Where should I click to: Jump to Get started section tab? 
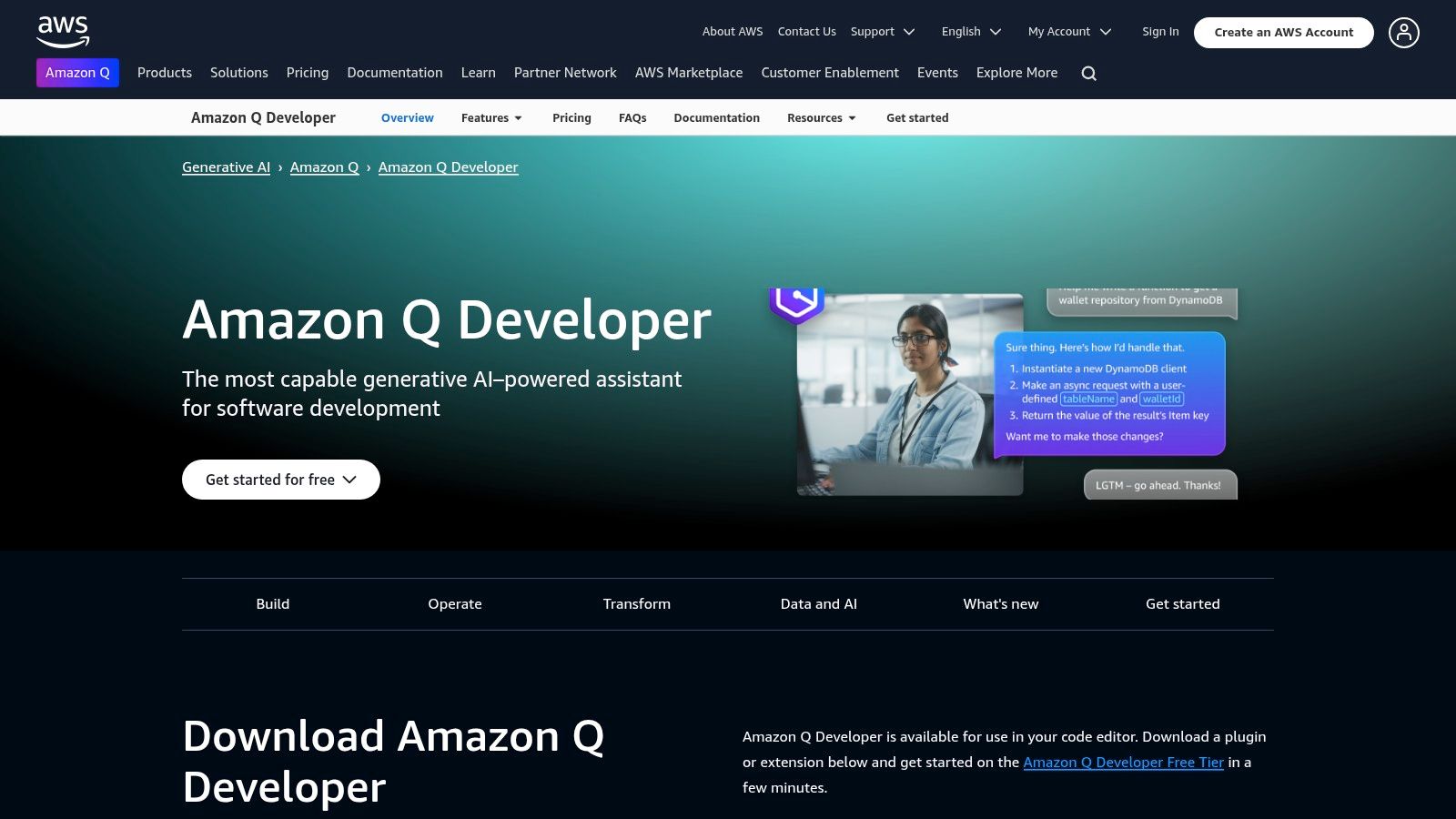click(1183, 604)
